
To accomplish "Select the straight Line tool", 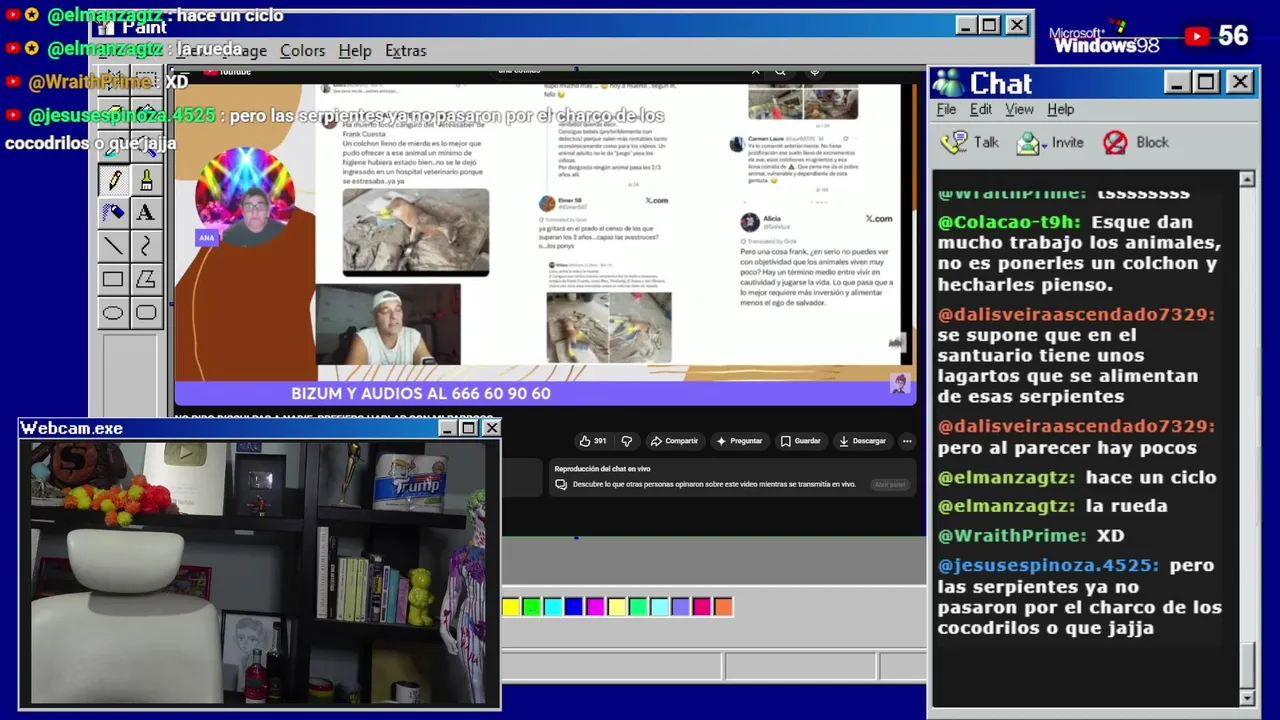I will pos(113,246).
